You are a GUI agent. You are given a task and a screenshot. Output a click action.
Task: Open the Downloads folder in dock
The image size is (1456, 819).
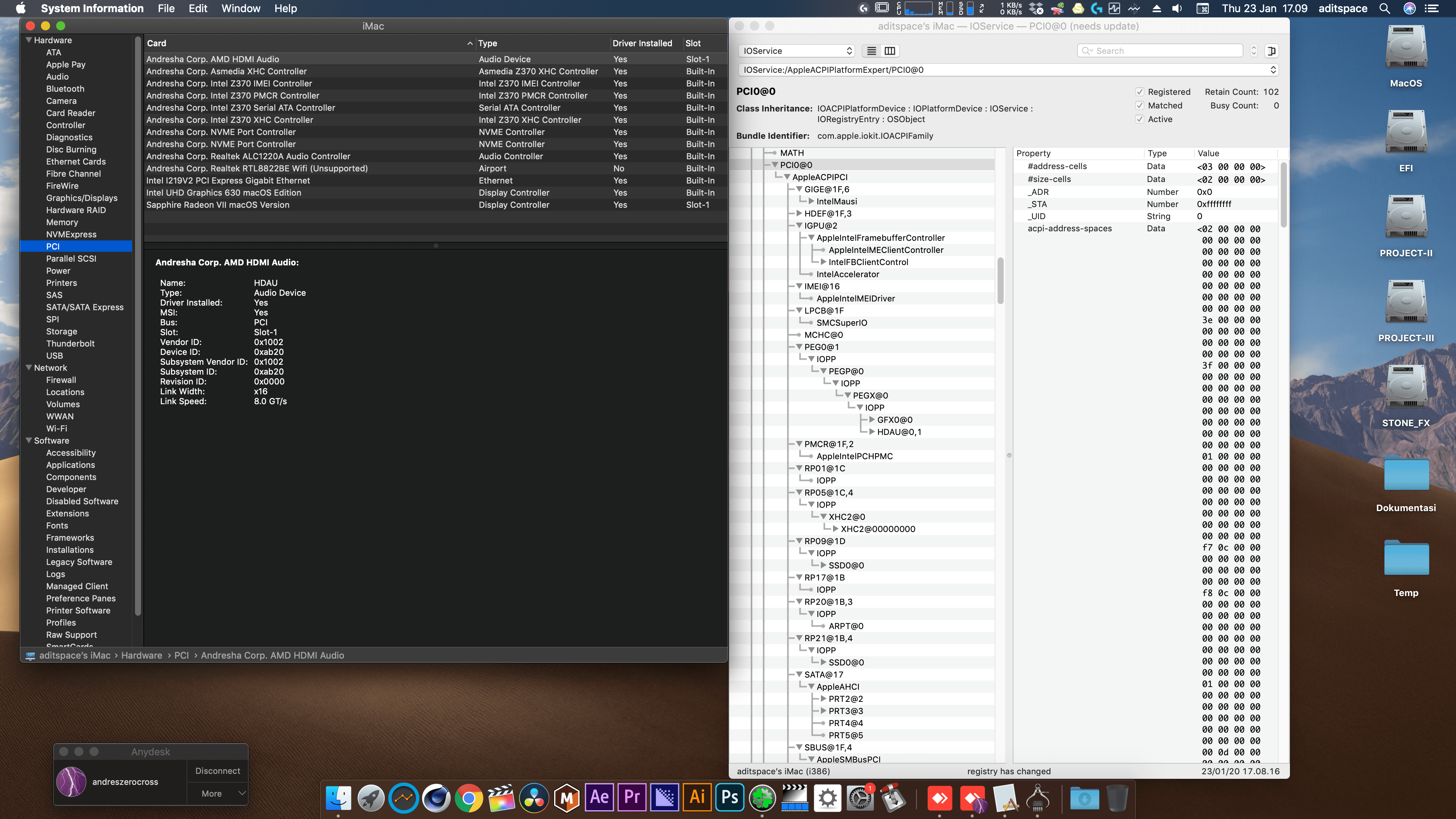pyautogui.click(x=1085, y=797)
